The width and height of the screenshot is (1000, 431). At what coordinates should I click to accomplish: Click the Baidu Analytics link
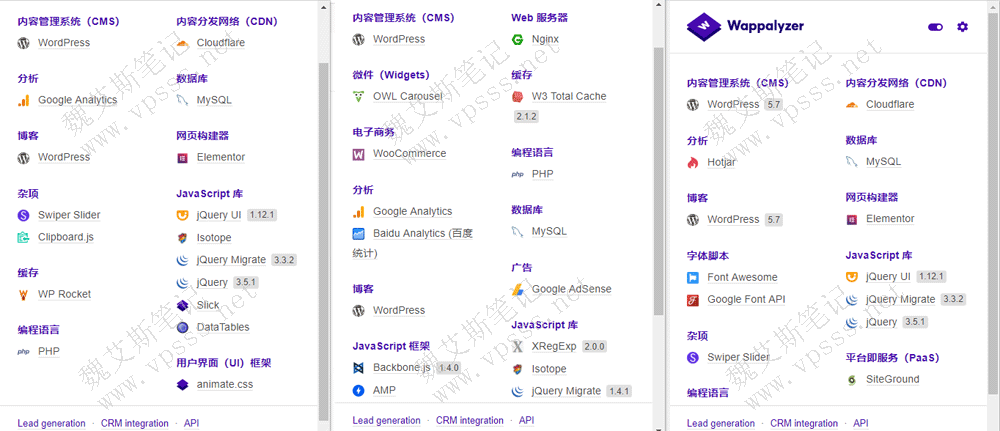click(421, 234)
